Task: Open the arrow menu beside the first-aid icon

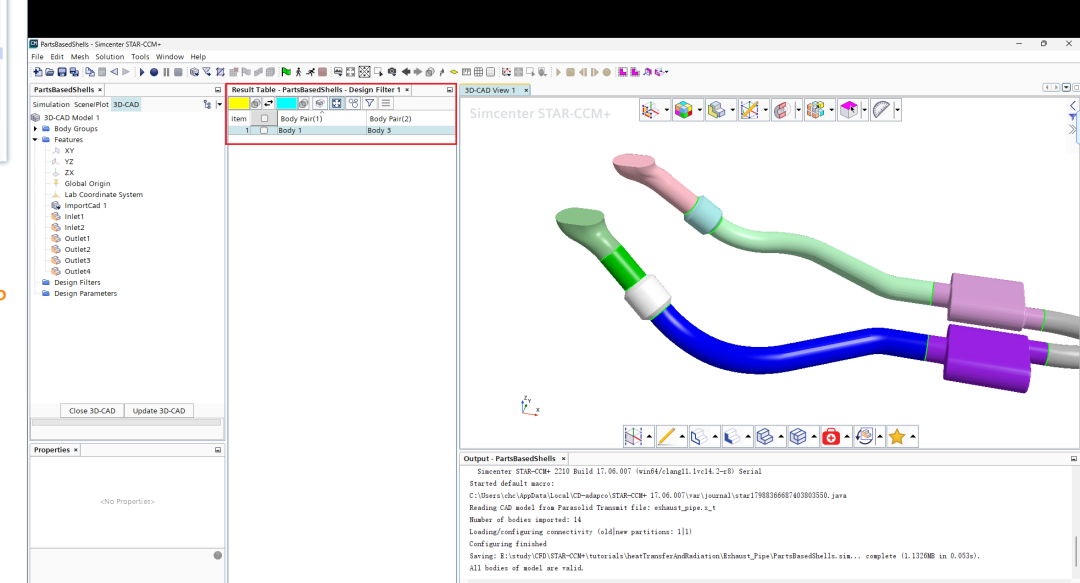Action: pos(847,436)
